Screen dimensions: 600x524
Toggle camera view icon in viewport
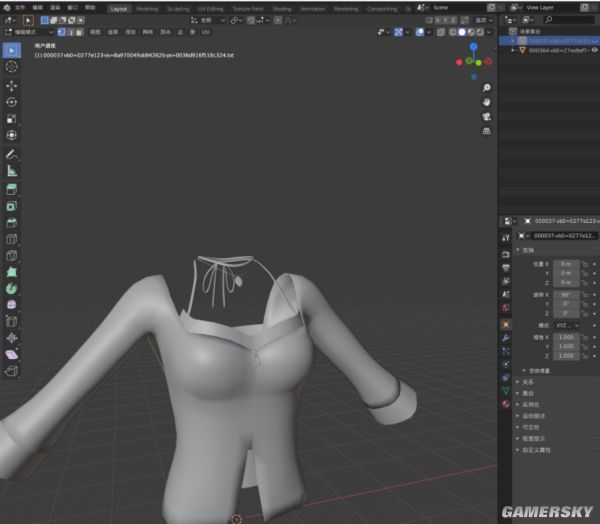click(x=486, y=117)
